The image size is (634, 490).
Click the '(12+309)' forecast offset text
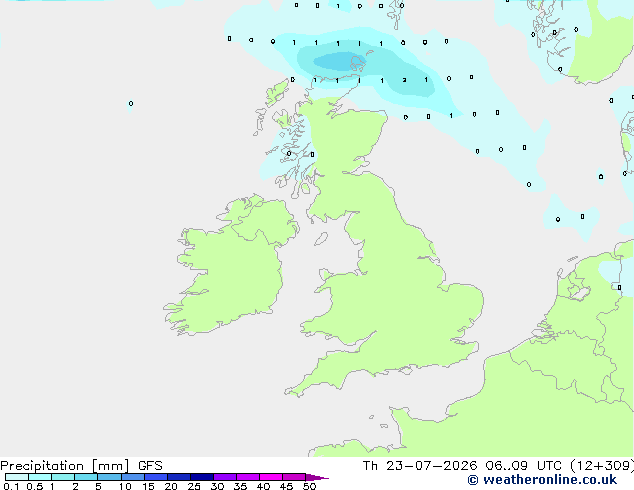pos(602,466)
